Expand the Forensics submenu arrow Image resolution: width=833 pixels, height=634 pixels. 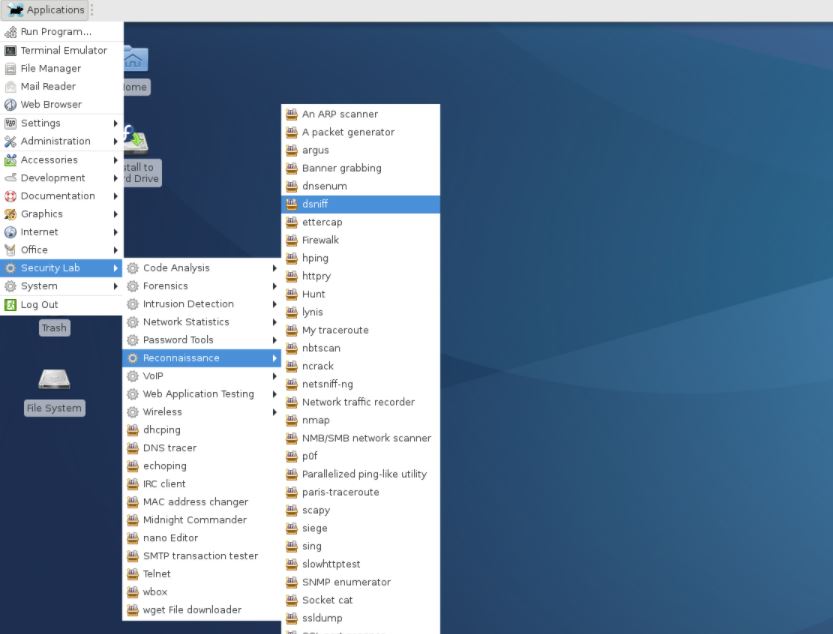pos(274,286)
